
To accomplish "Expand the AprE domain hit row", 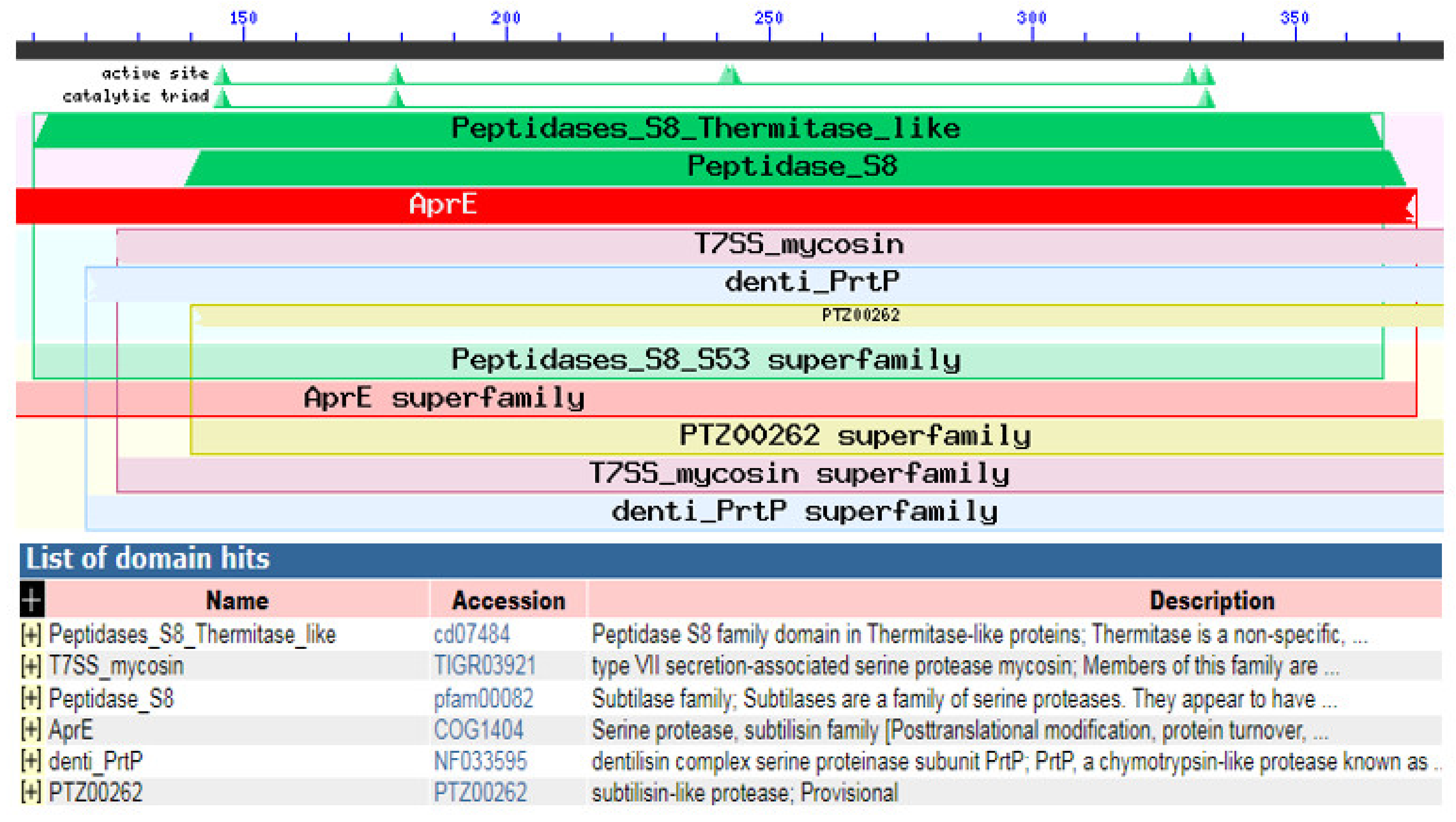I will [30, 730].
